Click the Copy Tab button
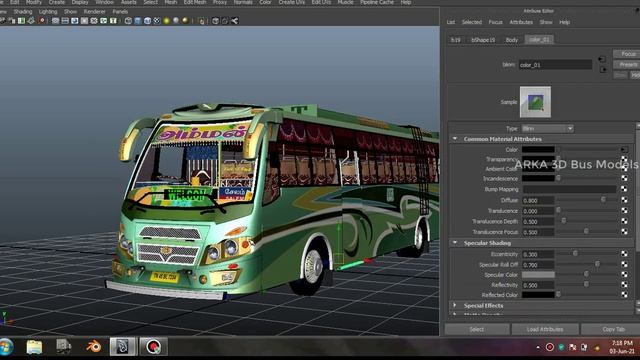 (611, 329)
